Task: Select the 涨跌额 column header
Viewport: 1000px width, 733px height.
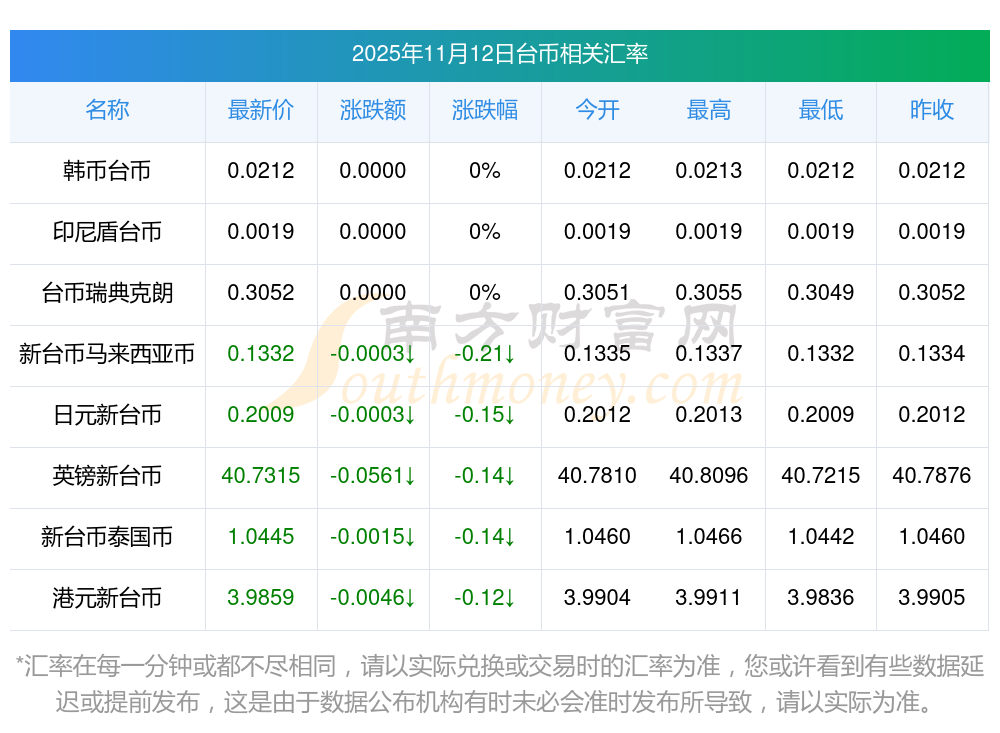Action: click(373, 111)
